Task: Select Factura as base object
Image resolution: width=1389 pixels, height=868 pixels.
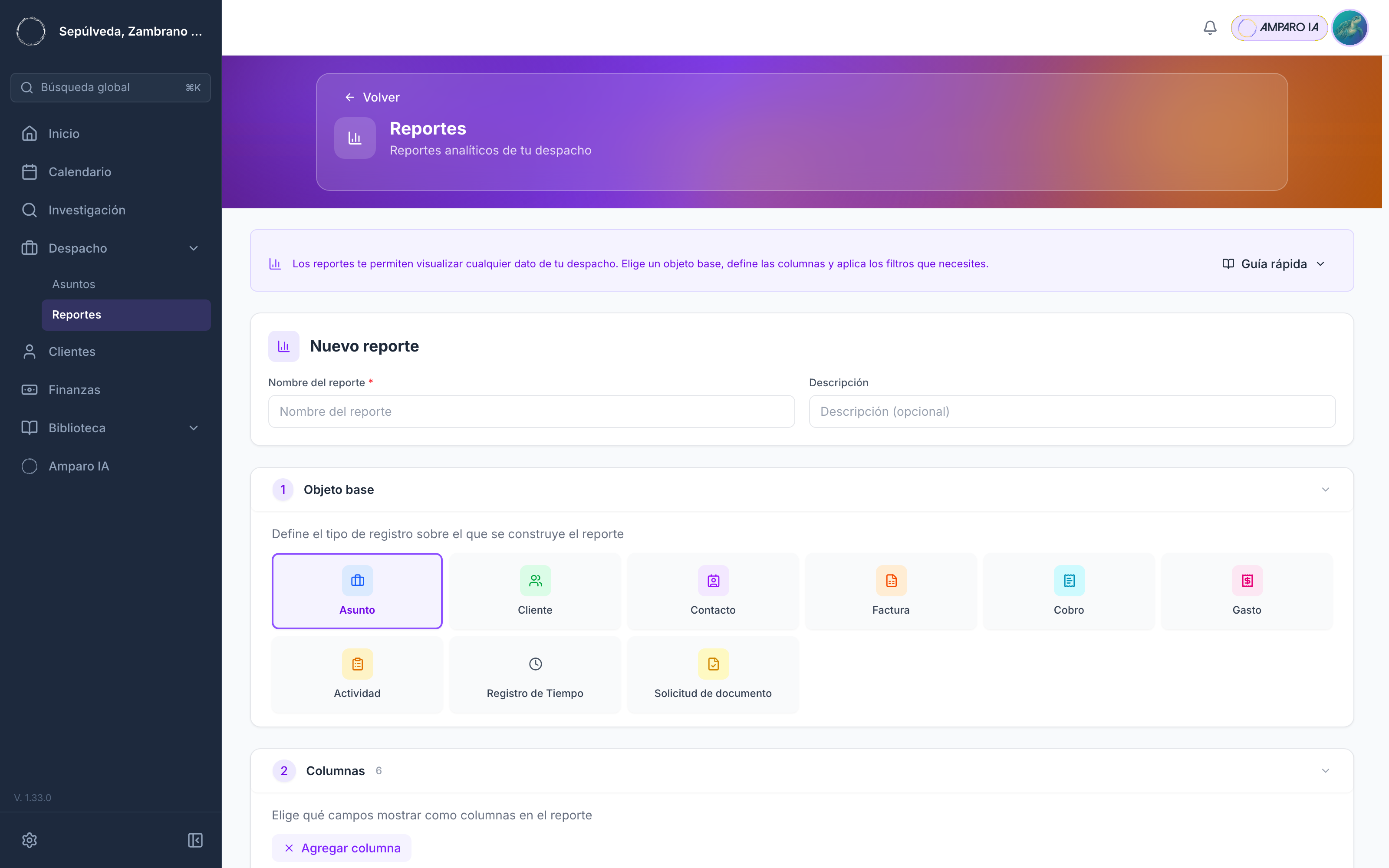Action: pos(891,591)
